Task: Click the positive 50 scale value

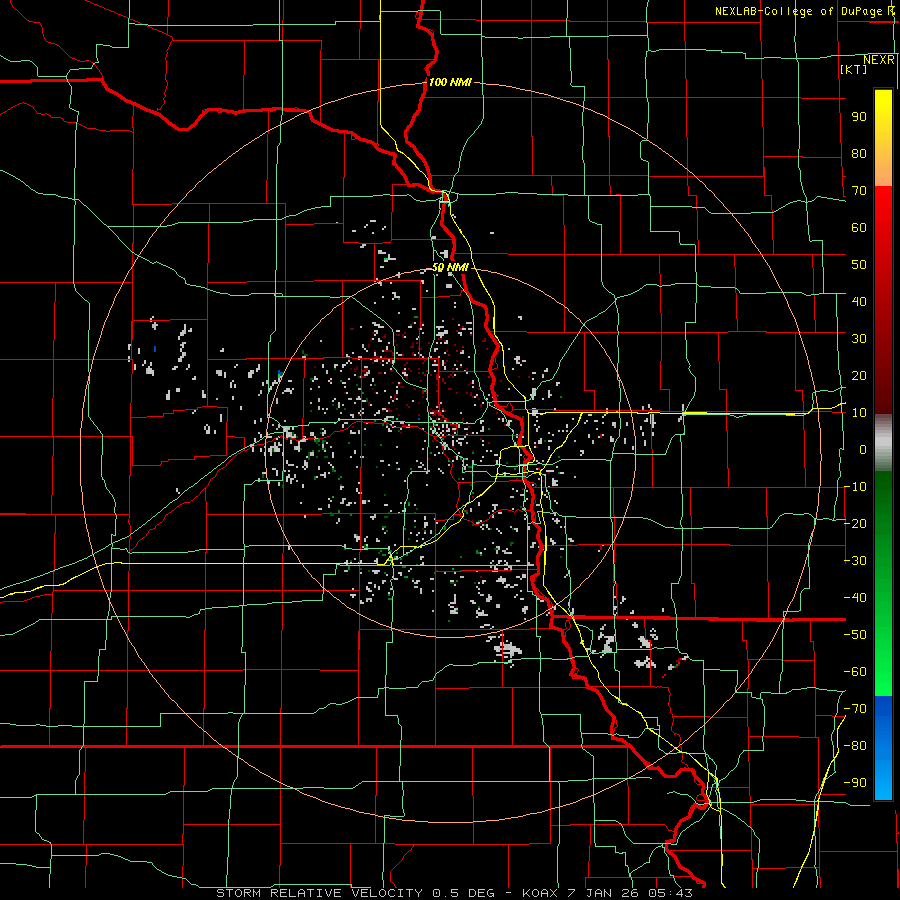Action: (x=859, y=265)
